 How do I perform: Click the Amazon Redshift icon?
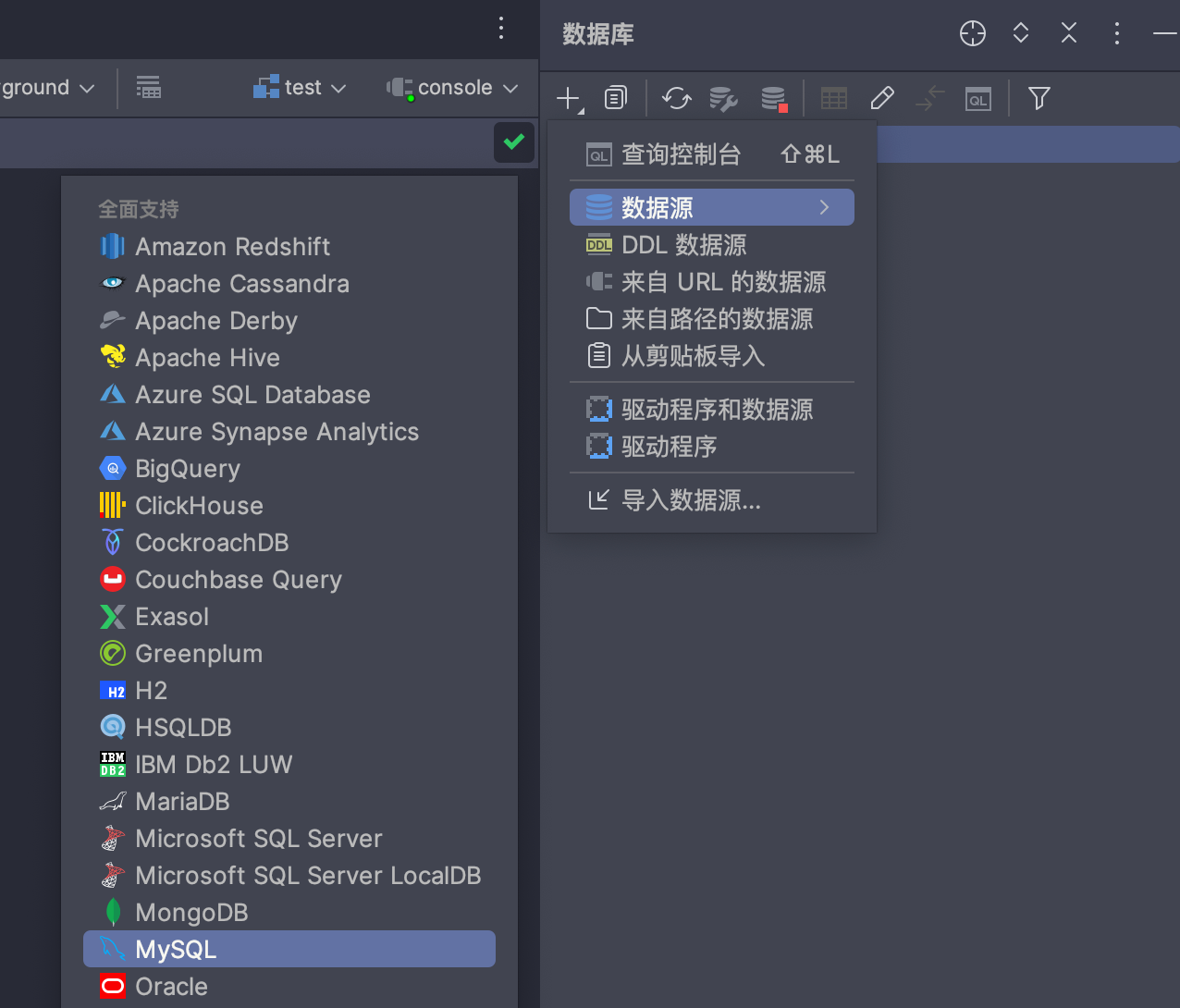coord(113,246)
